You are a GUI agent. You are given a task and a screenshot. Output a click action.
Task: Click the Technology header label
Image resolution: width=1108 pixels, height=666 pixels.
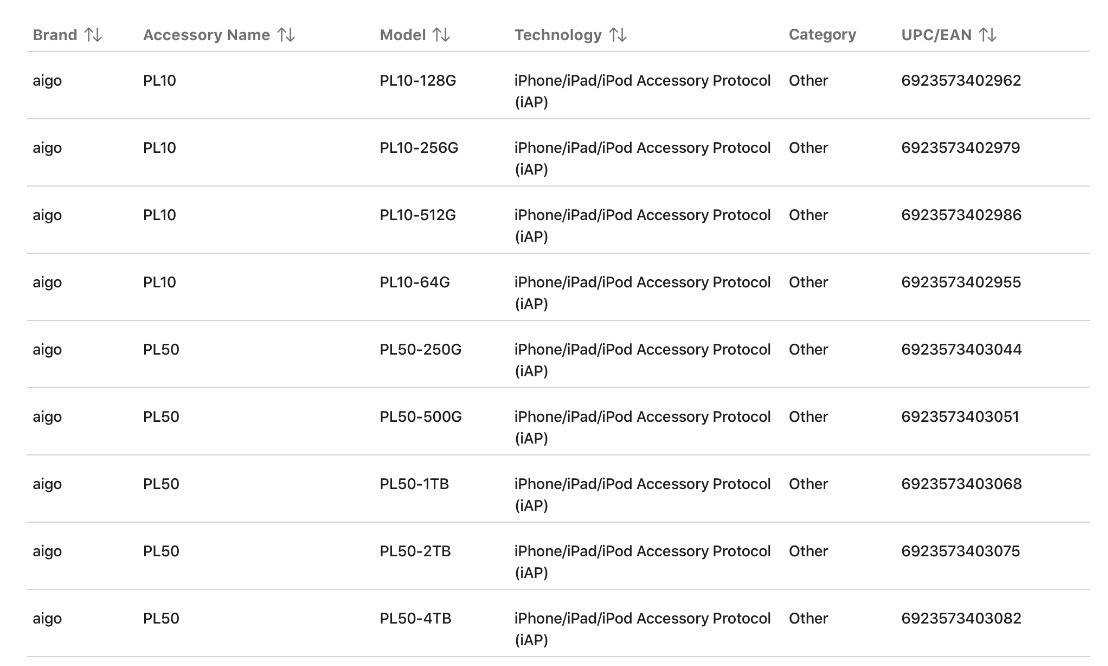click(x=558, y=35)
